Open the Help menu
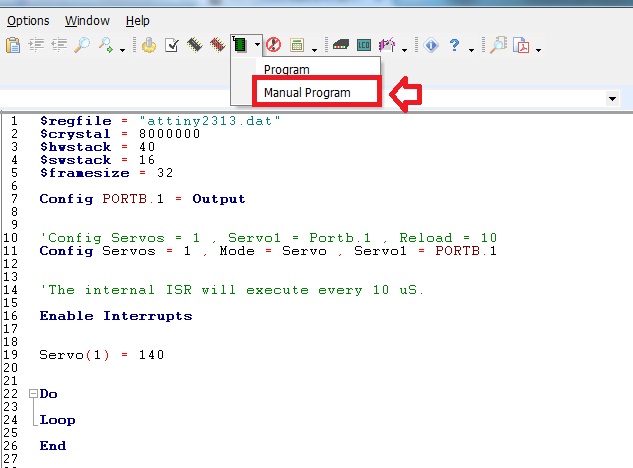Image resolution: width=633 pixels, height=468 pixels. pos(138,21)
